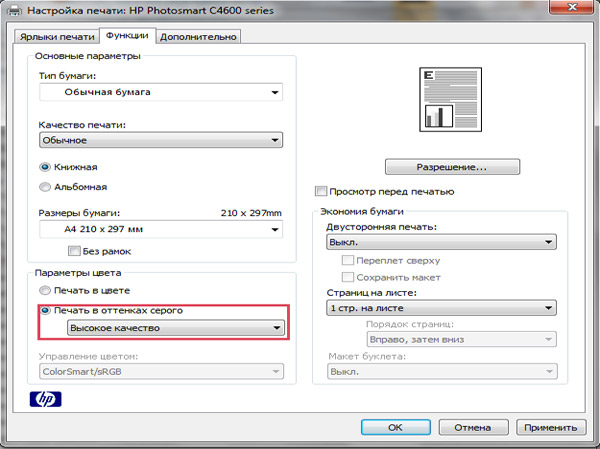This screenshot has height=449, width=600.
Task: Open the Макет буклета dropdown
Action: (442, 371)
